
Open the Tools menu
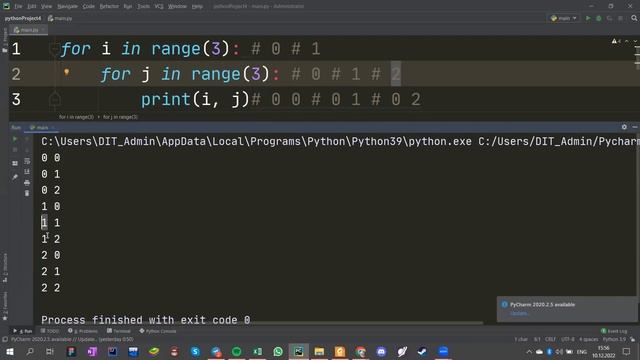click(143, 6)
